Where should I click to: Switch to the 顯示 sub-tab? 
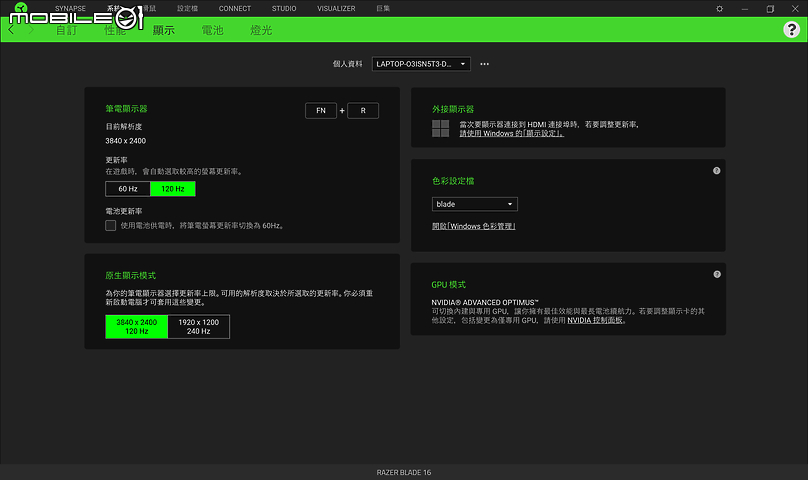click(x=164, y=30)
